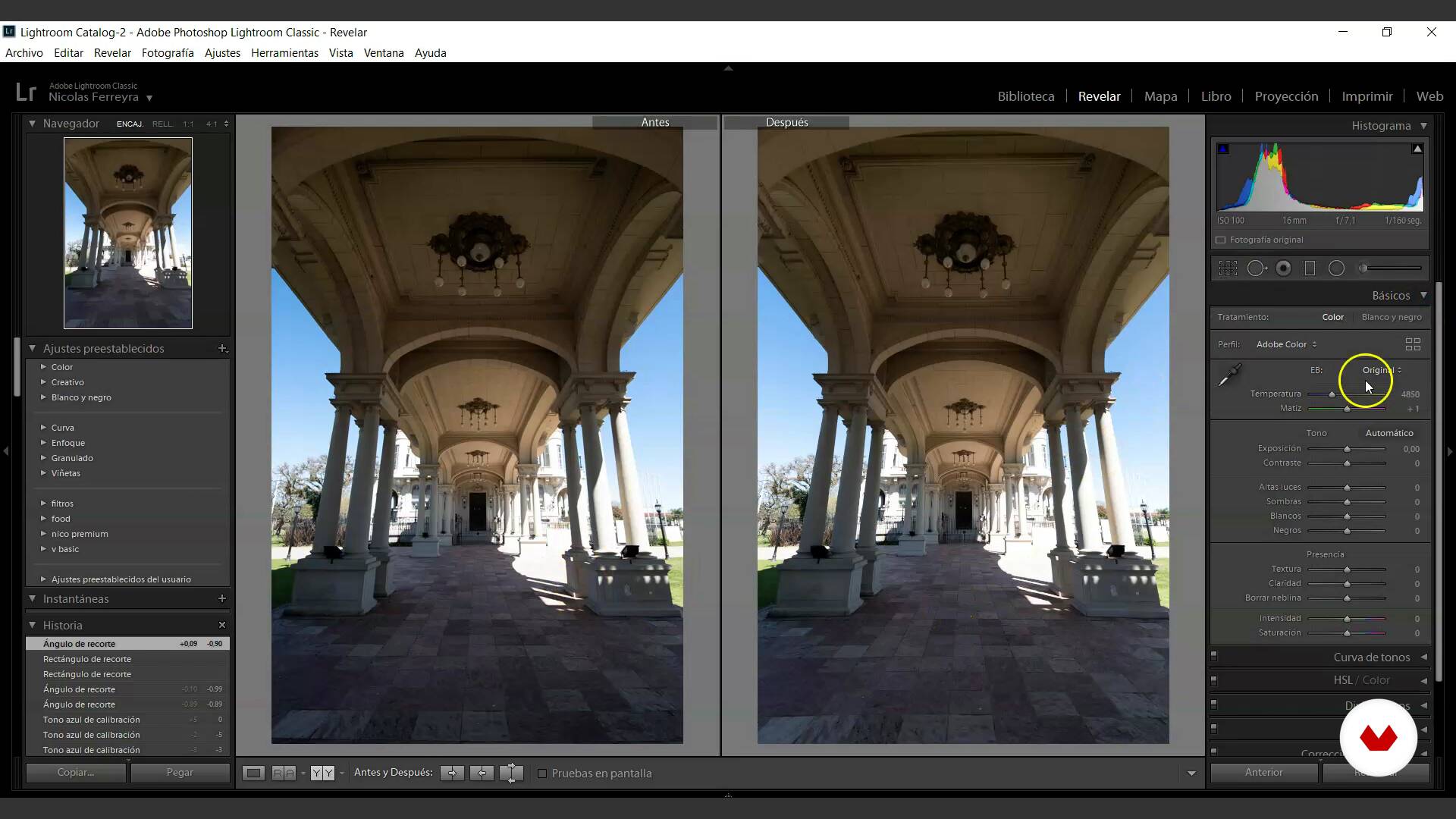Adjust the Exposición slider handle

pyautogui.click(x=1347, y=449)
